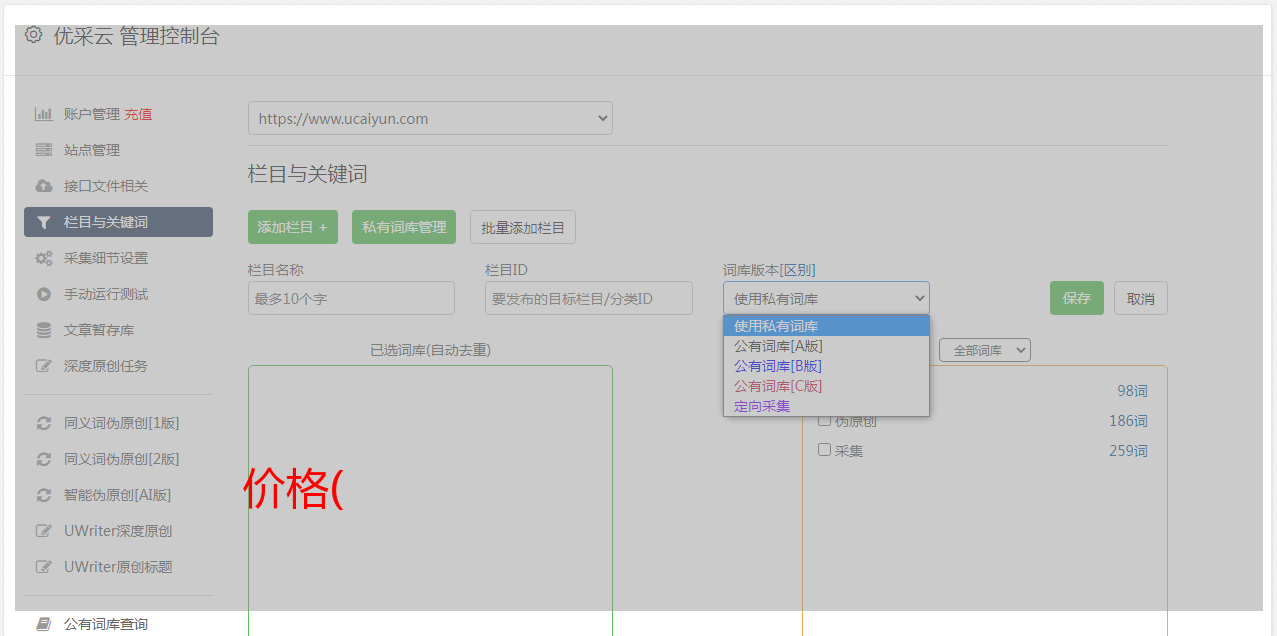
Task: Click the 批量添加栏目 button
Action: [x=522, y=227]
